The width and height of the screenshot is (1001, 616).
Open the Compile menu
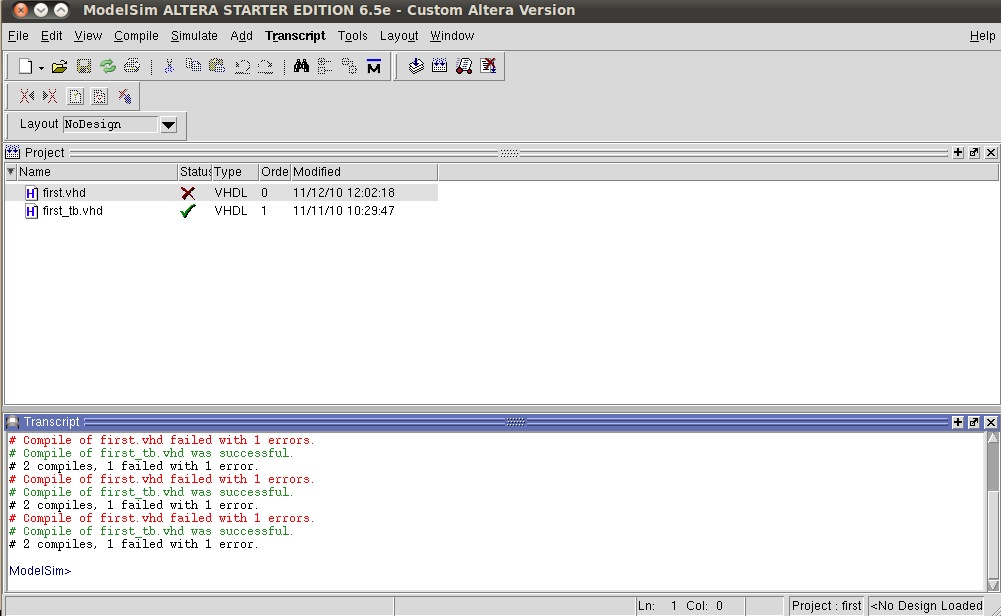point(136,36)
